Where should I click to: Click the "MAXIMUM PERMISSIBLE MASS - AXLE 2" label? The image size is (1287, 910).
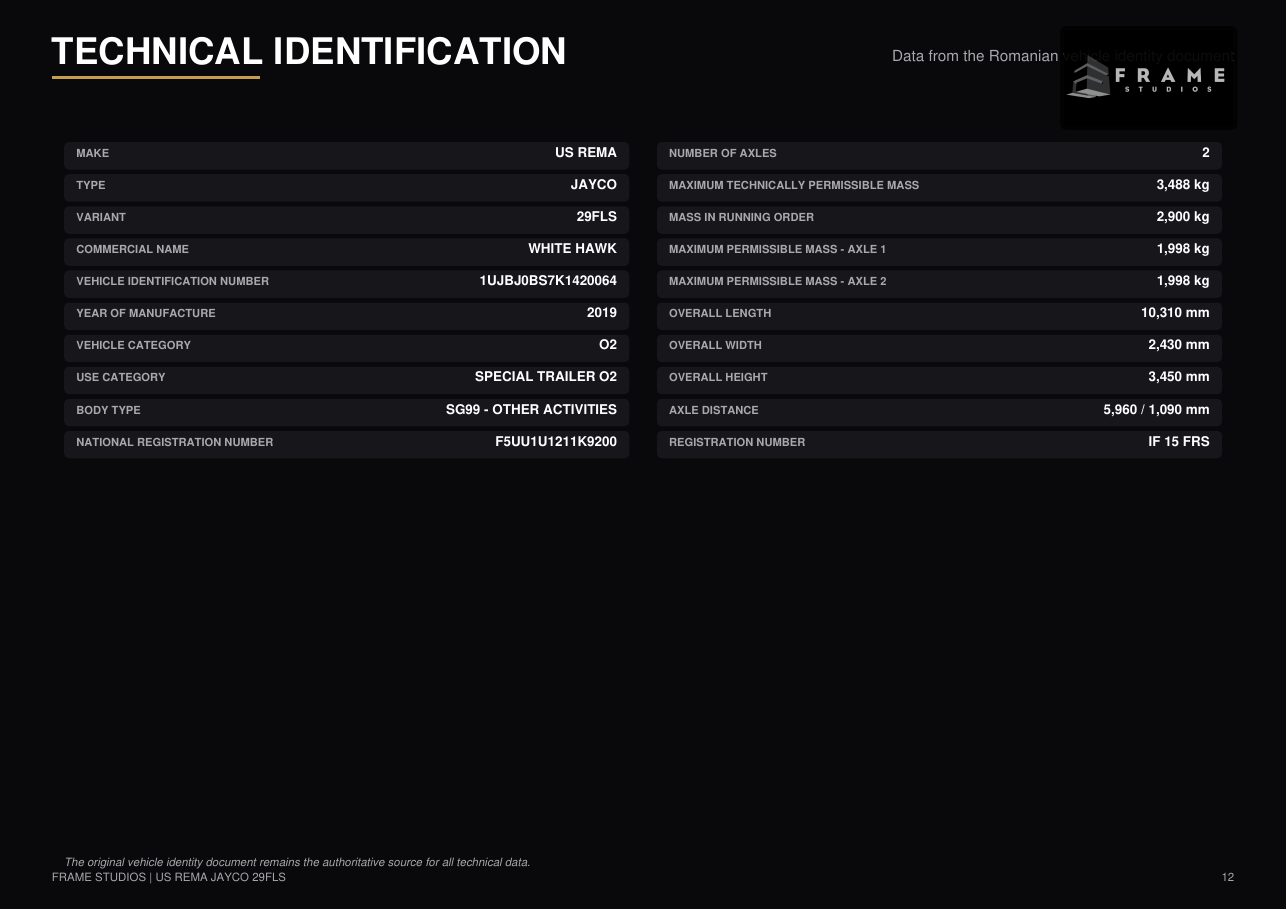coord(778,281)
